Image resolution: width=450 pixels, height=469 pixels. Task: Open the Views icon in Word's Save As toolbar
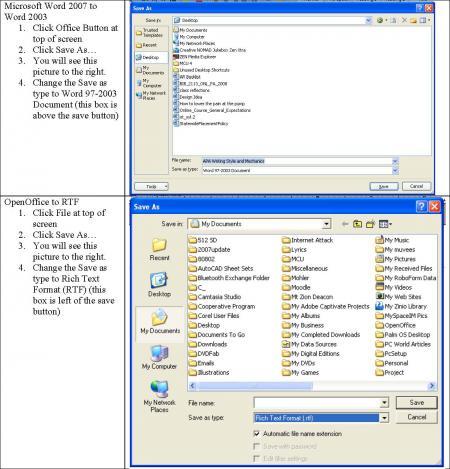424,20
